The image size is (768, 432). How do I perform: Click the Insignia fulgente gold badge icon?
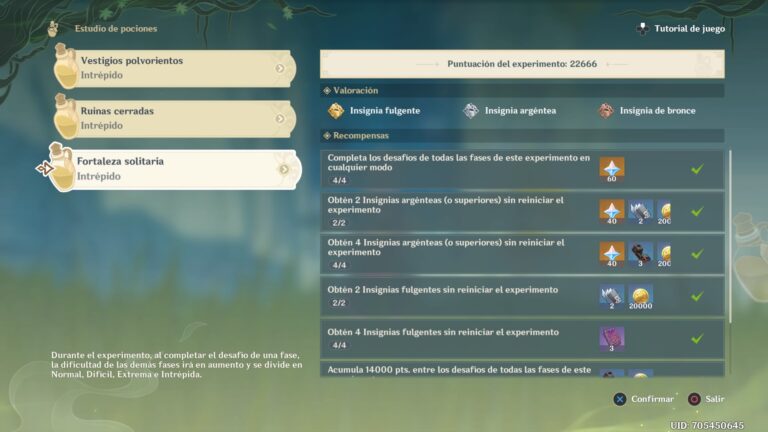[336, 111]
